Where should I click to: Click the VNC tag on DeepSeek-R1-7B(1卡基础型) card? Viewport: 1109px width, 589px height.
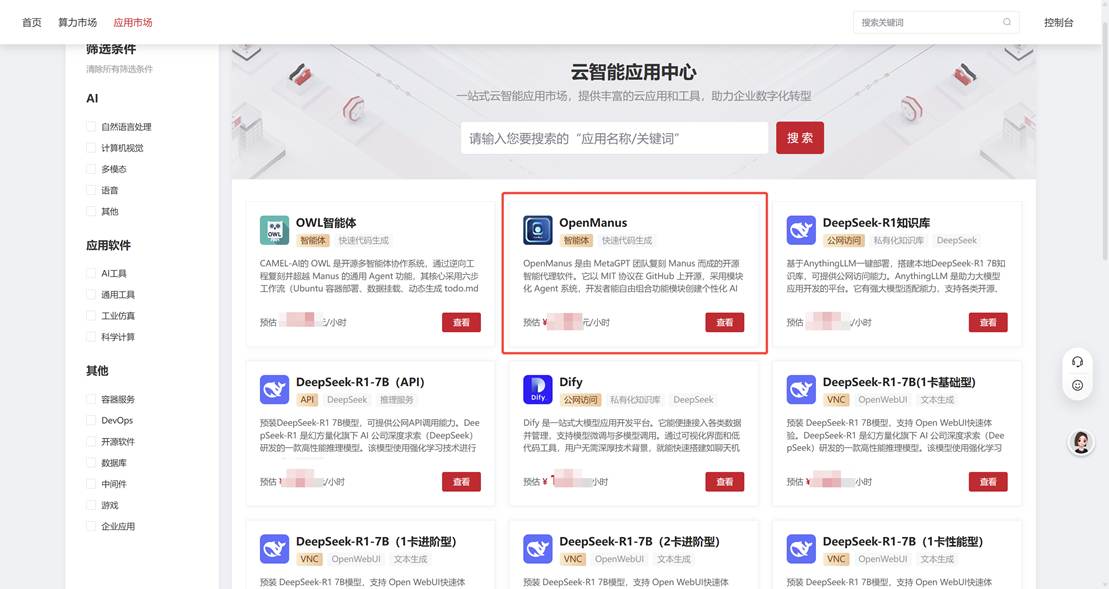836,400
